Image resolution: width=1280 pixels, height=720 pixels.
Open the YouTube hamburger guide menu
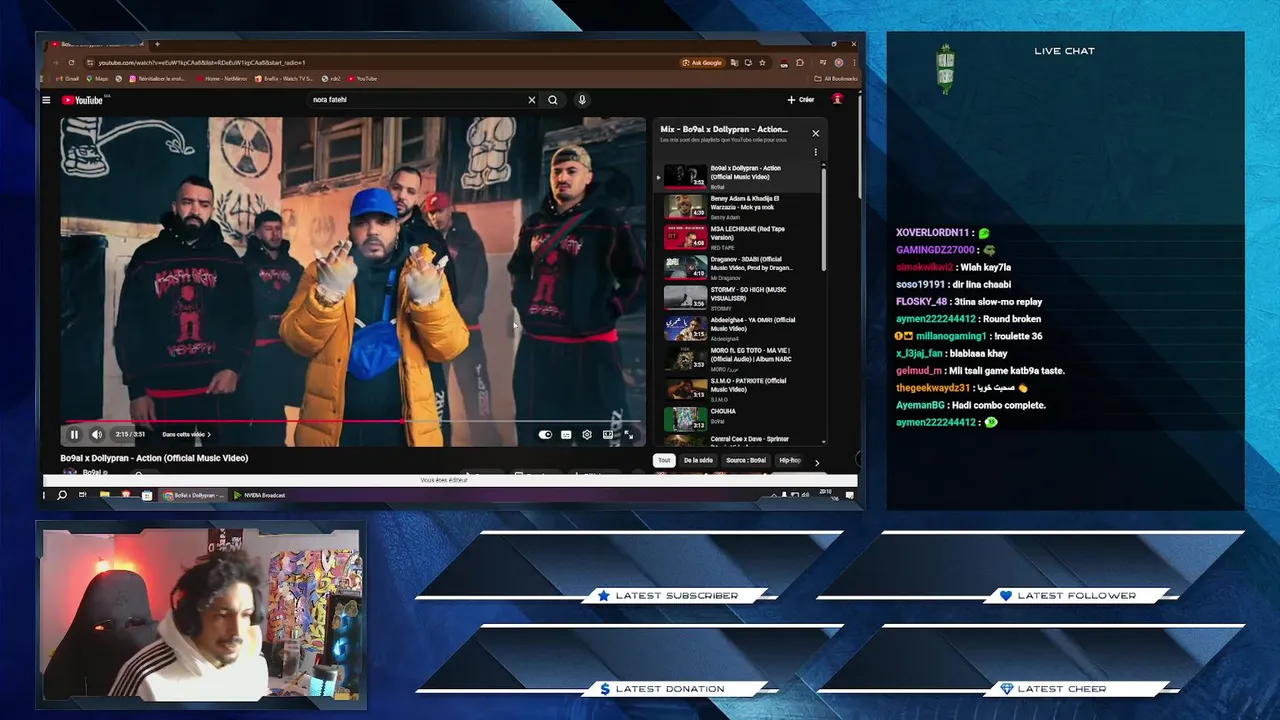coord(46,100)
